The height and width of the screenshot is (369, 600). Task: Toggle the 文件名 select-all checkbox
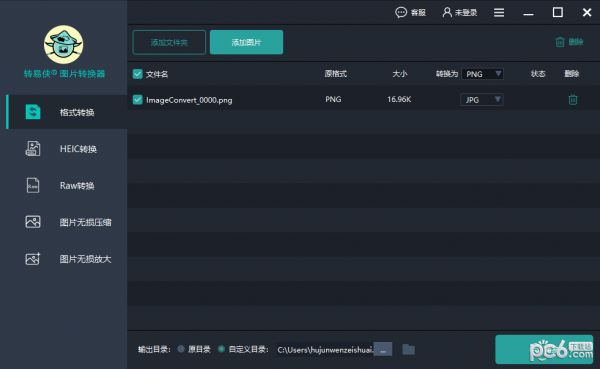[x=137, y=74]
